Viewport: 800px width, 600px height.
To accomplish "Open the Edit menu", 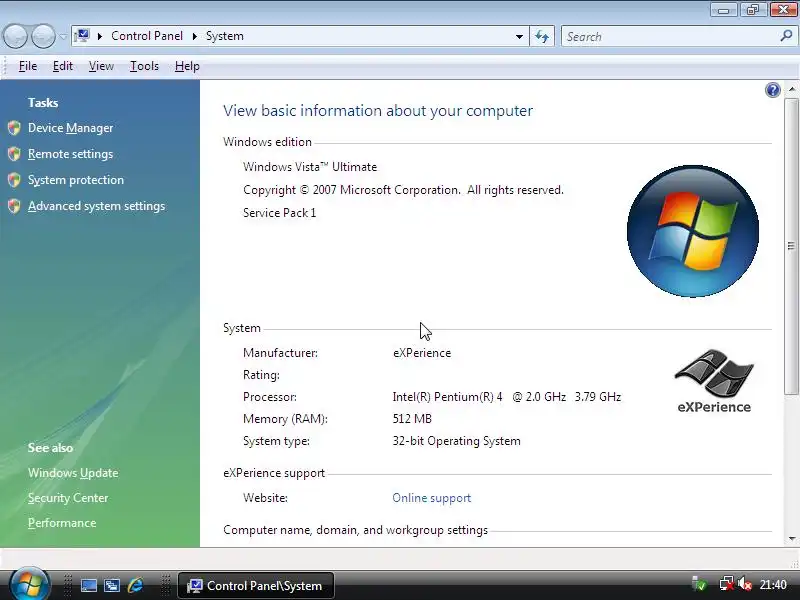I will 63,66.
